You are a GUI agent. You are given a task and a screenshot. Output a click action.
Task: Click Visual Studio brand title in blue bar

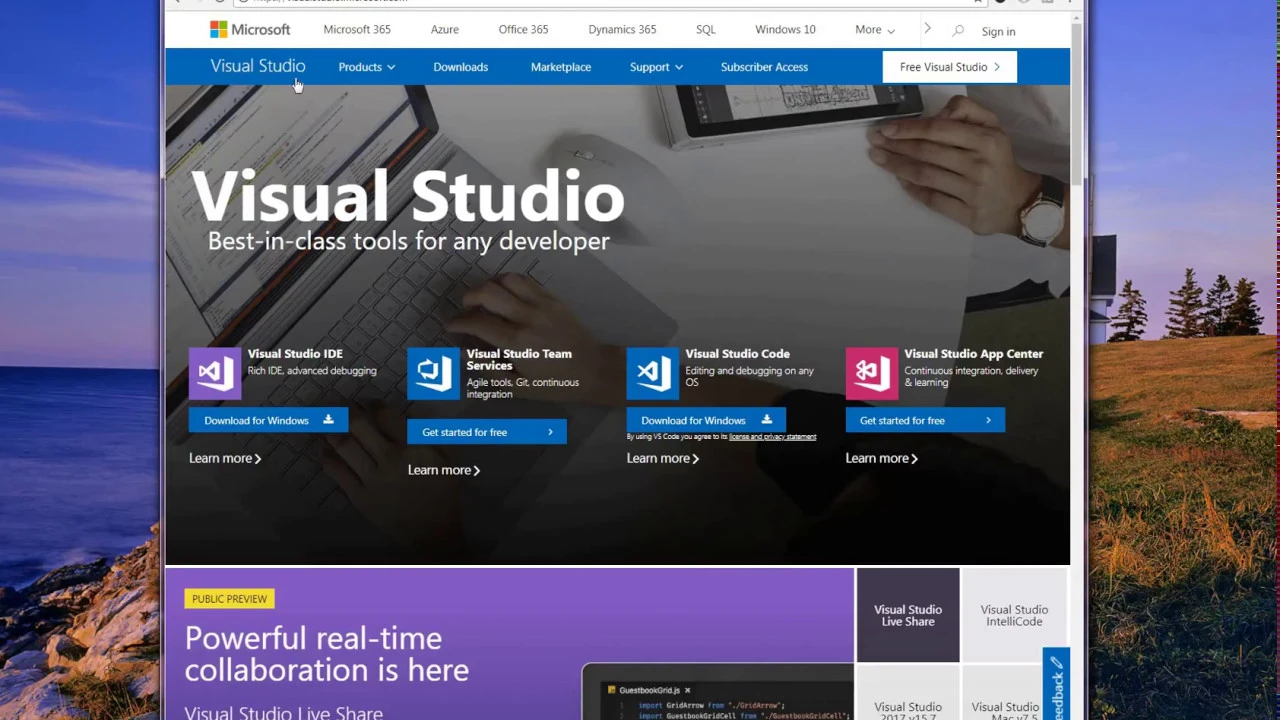tap(257, 66)
